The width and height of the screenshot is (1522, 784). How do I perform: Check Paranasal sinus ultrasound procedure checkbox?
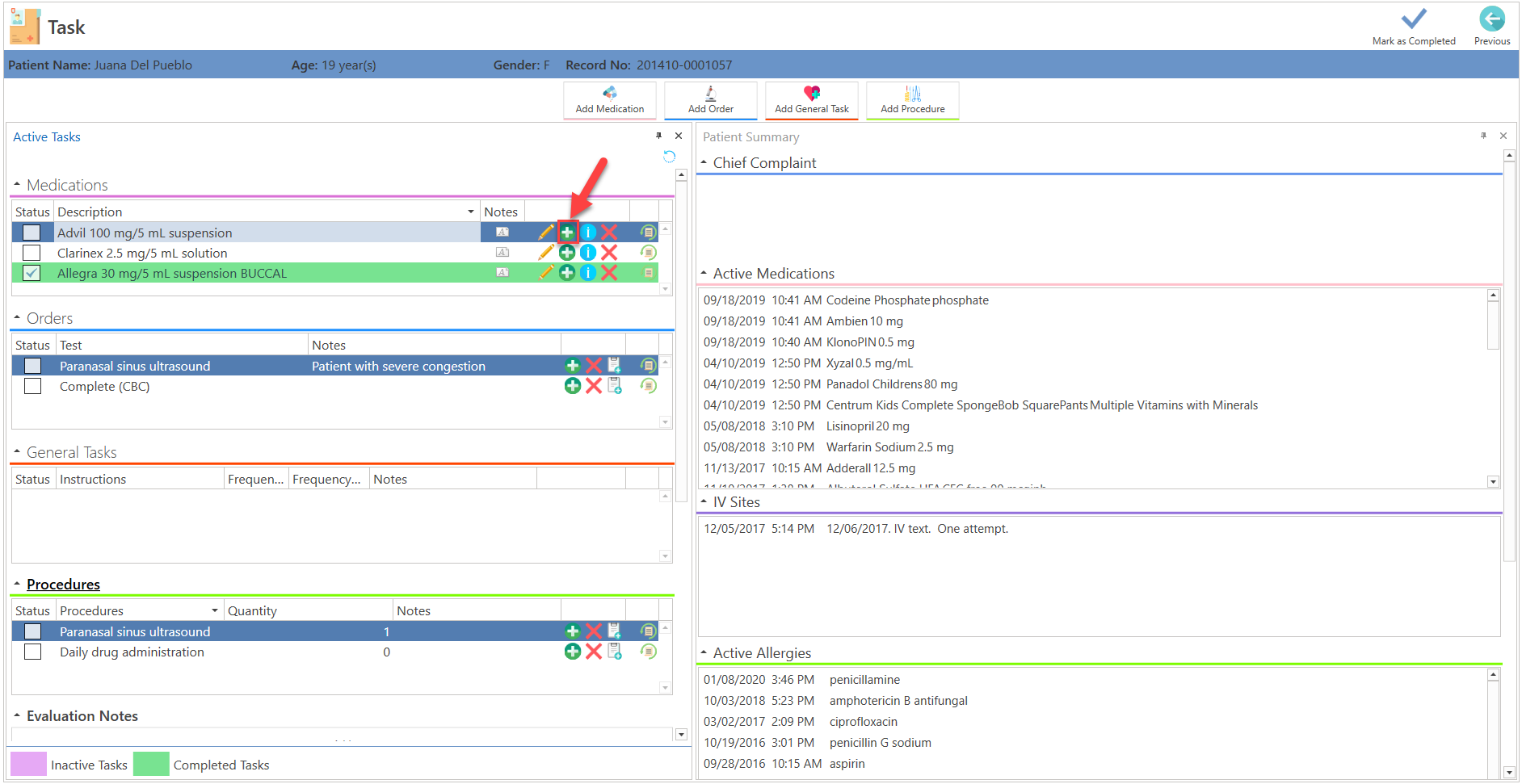32,631
